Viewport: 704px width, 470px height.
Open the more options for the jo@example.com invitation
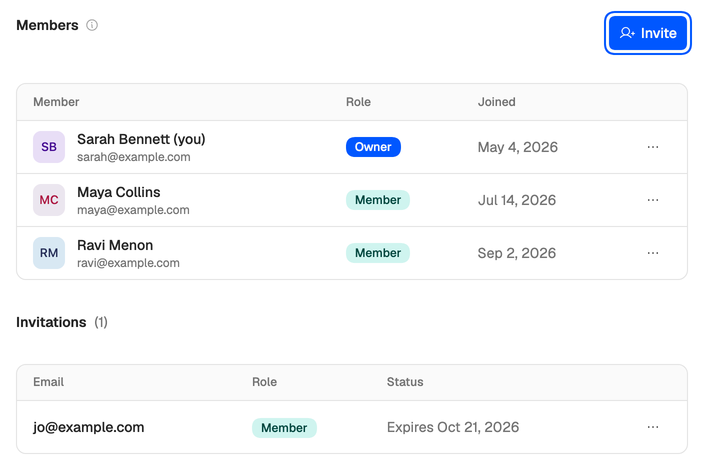click(x=653, y=427)
